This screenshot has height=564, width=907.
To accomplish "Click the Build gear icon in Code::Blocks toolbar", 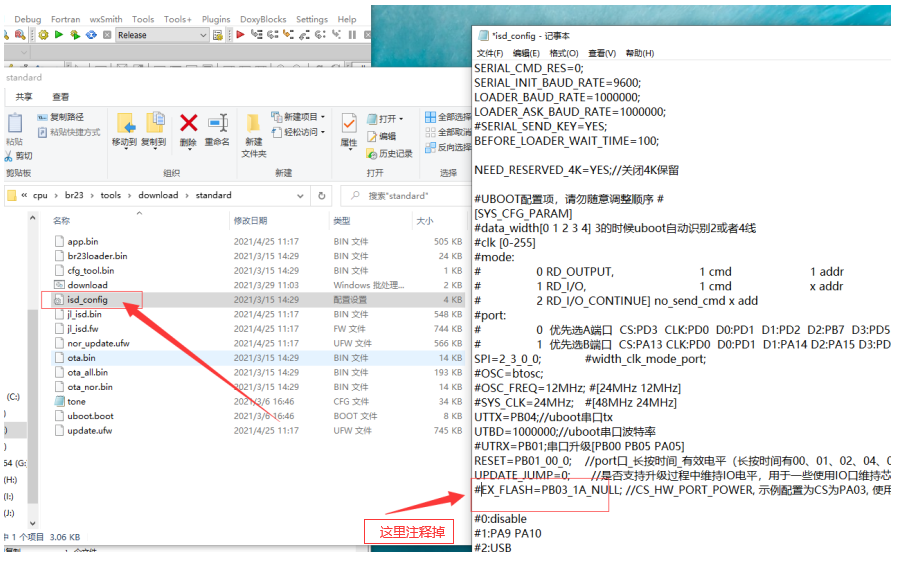I will pyautogui.click(x=43, y=35).
